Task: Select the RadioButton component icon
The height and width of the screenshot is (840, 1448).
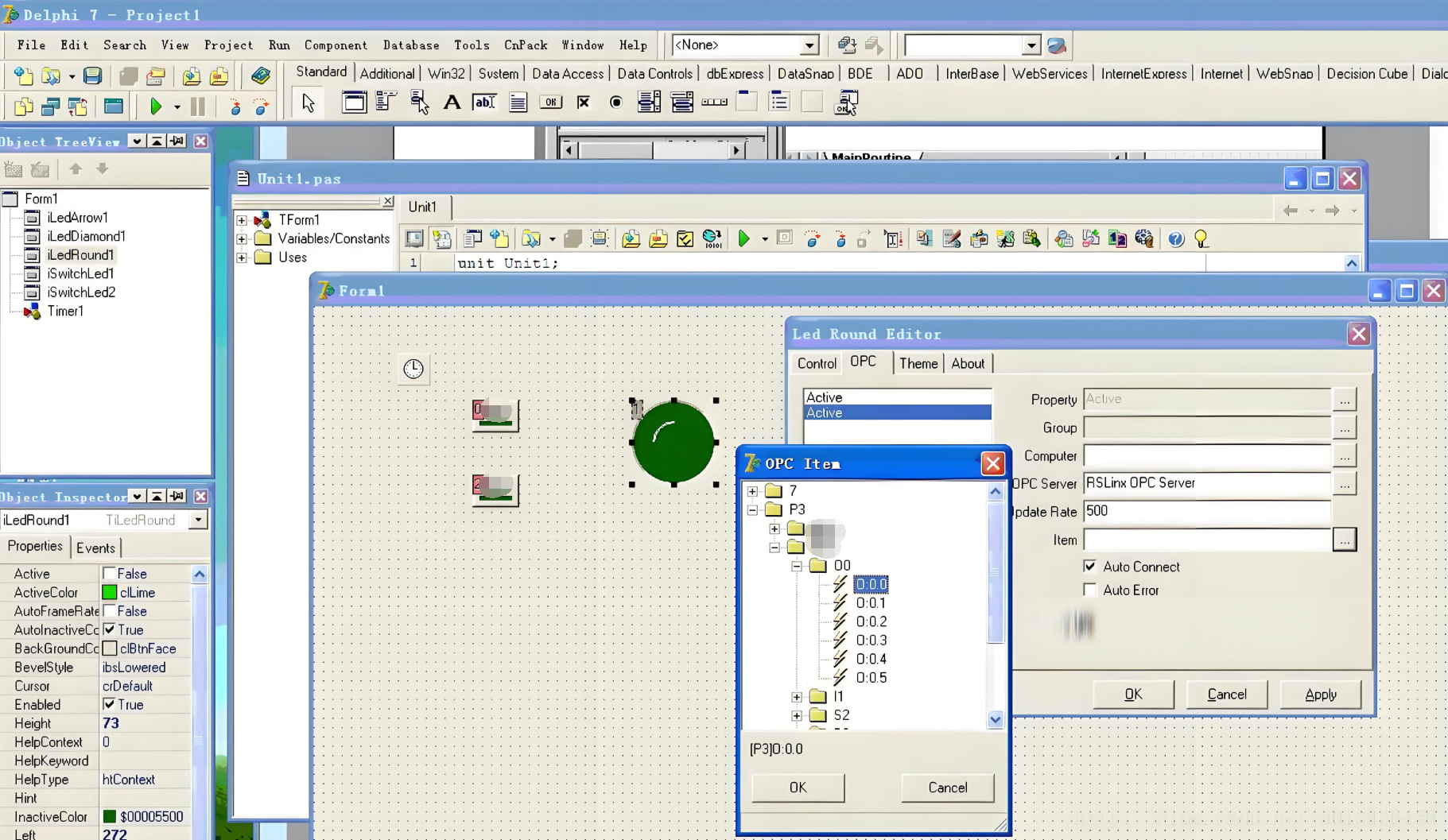Action: coord(615,102)
